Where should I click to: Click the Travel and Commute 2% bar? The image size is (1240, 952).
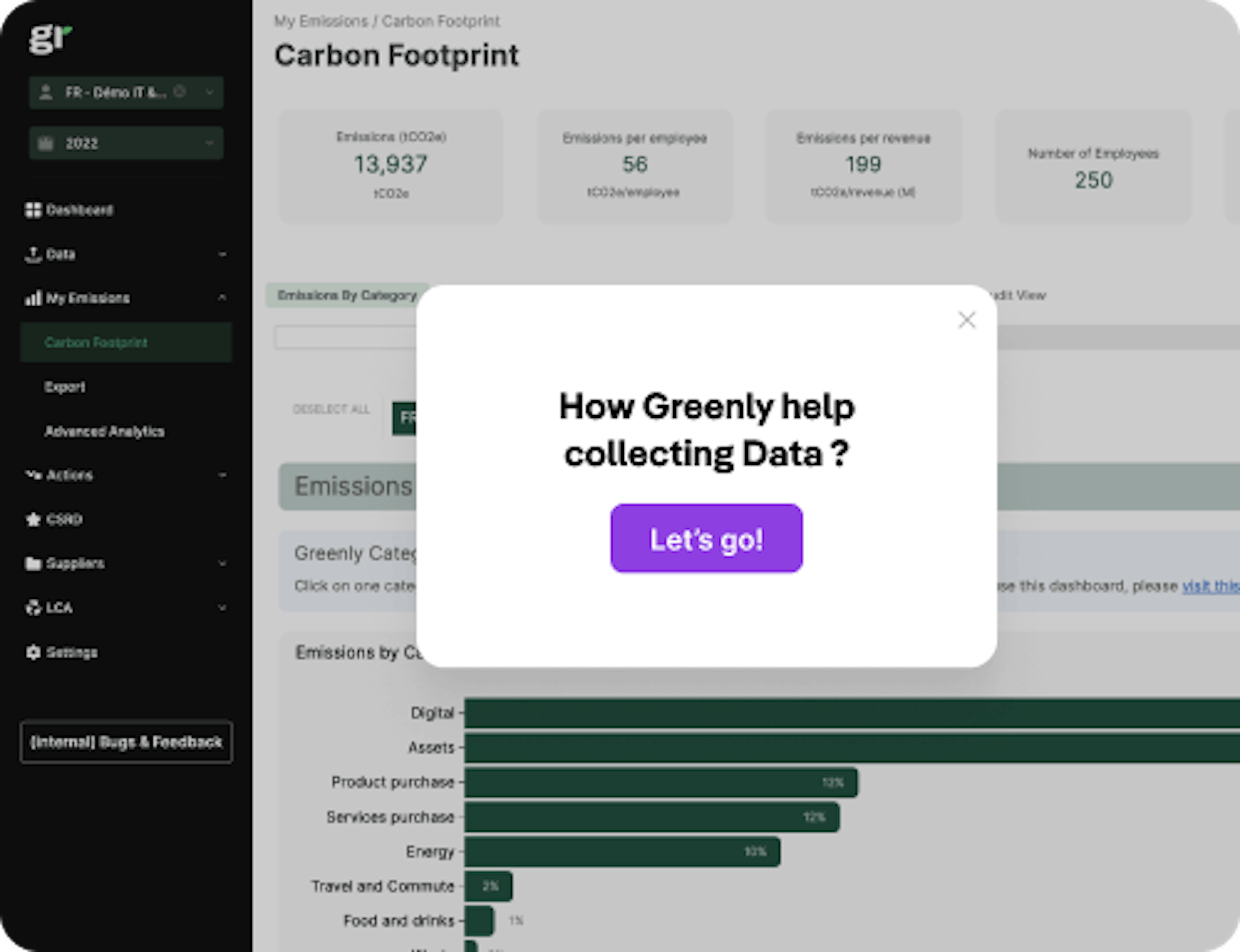point(489,886)
